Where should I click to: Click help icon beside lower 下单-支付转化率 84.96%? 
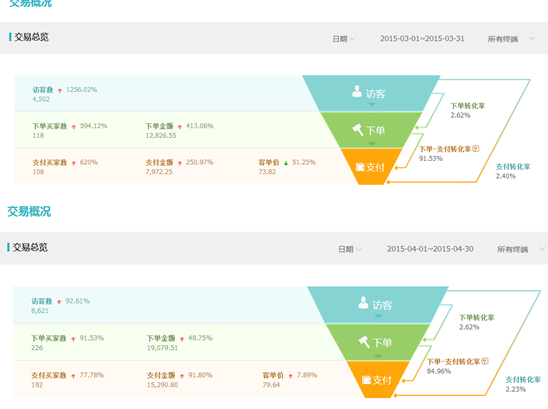[x=485, y=361]
